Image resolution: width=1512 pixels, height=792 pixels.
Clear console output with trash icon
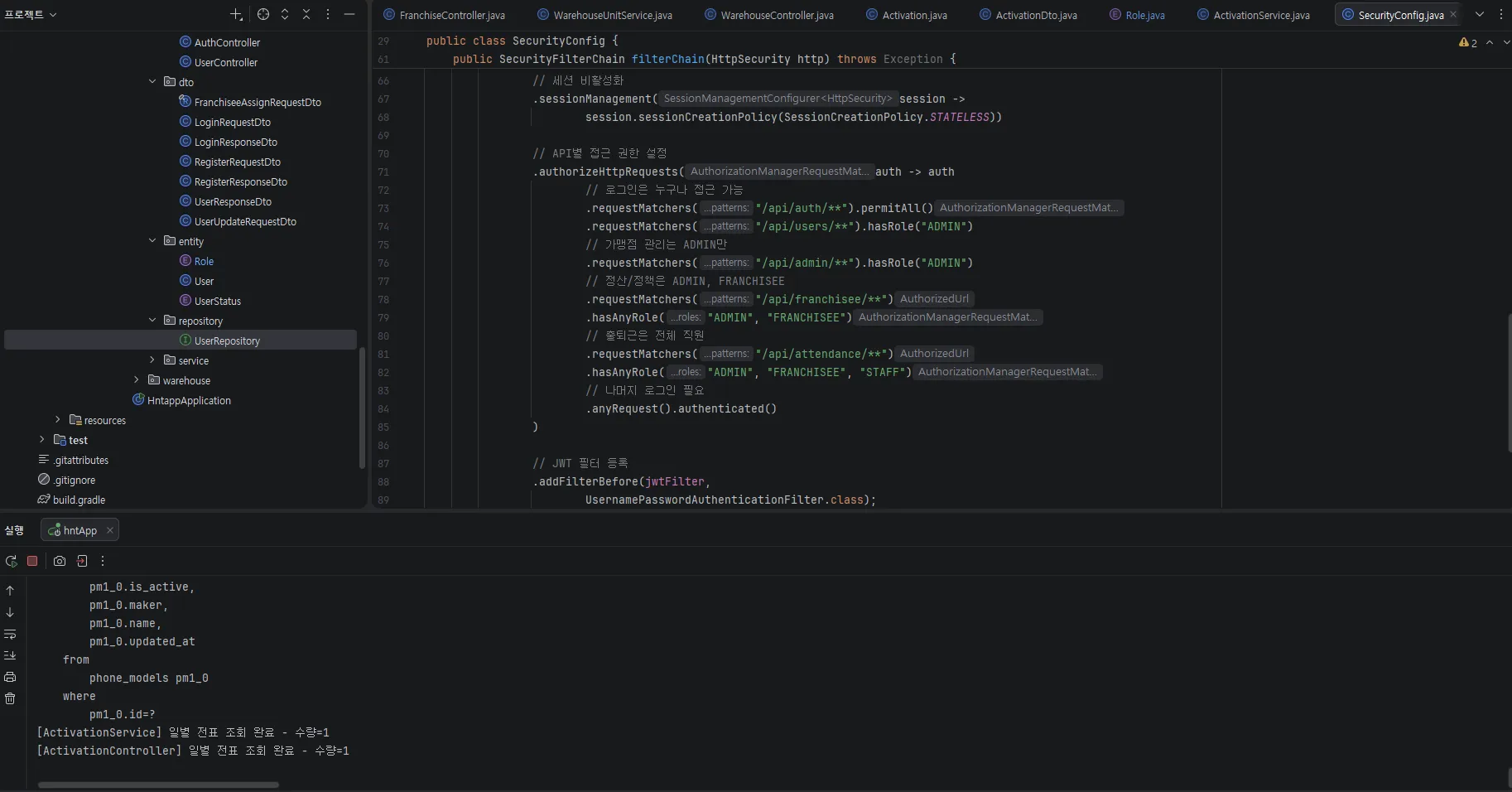pos(10,698)
